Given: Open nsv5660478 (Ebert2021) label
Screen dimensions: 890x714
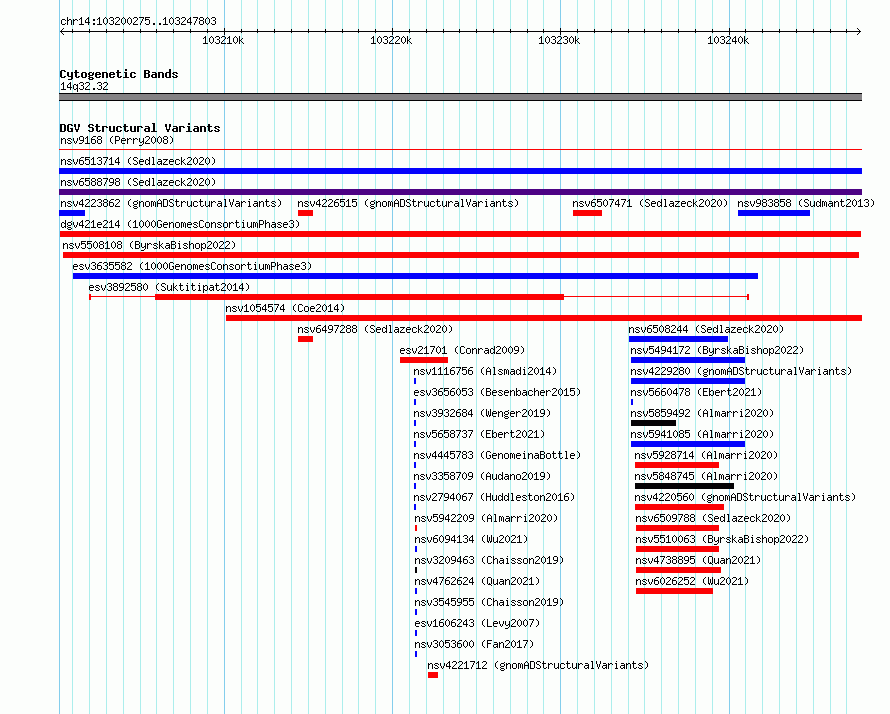Looking at the screenshot, I should 696,392.
